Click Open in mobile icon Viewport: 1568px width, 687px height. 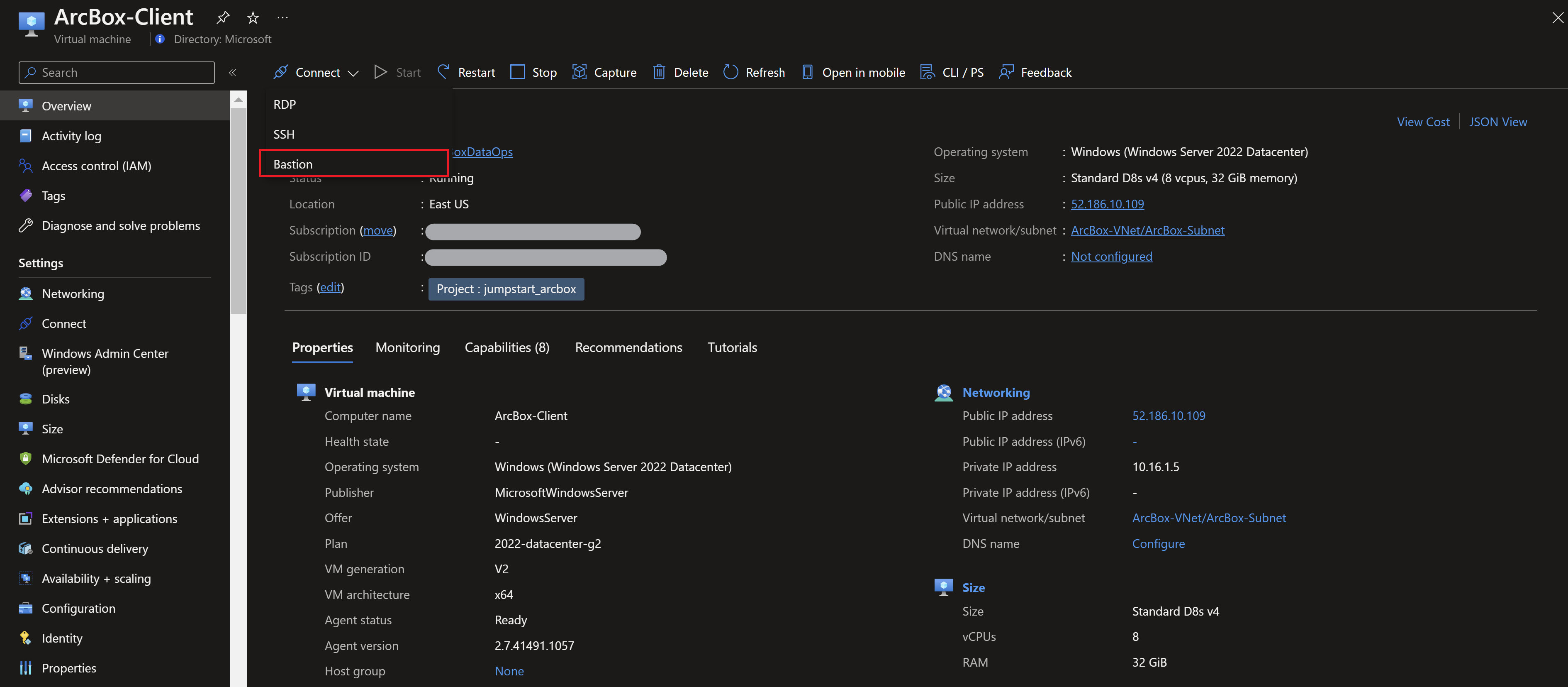[x=807, y=73]
